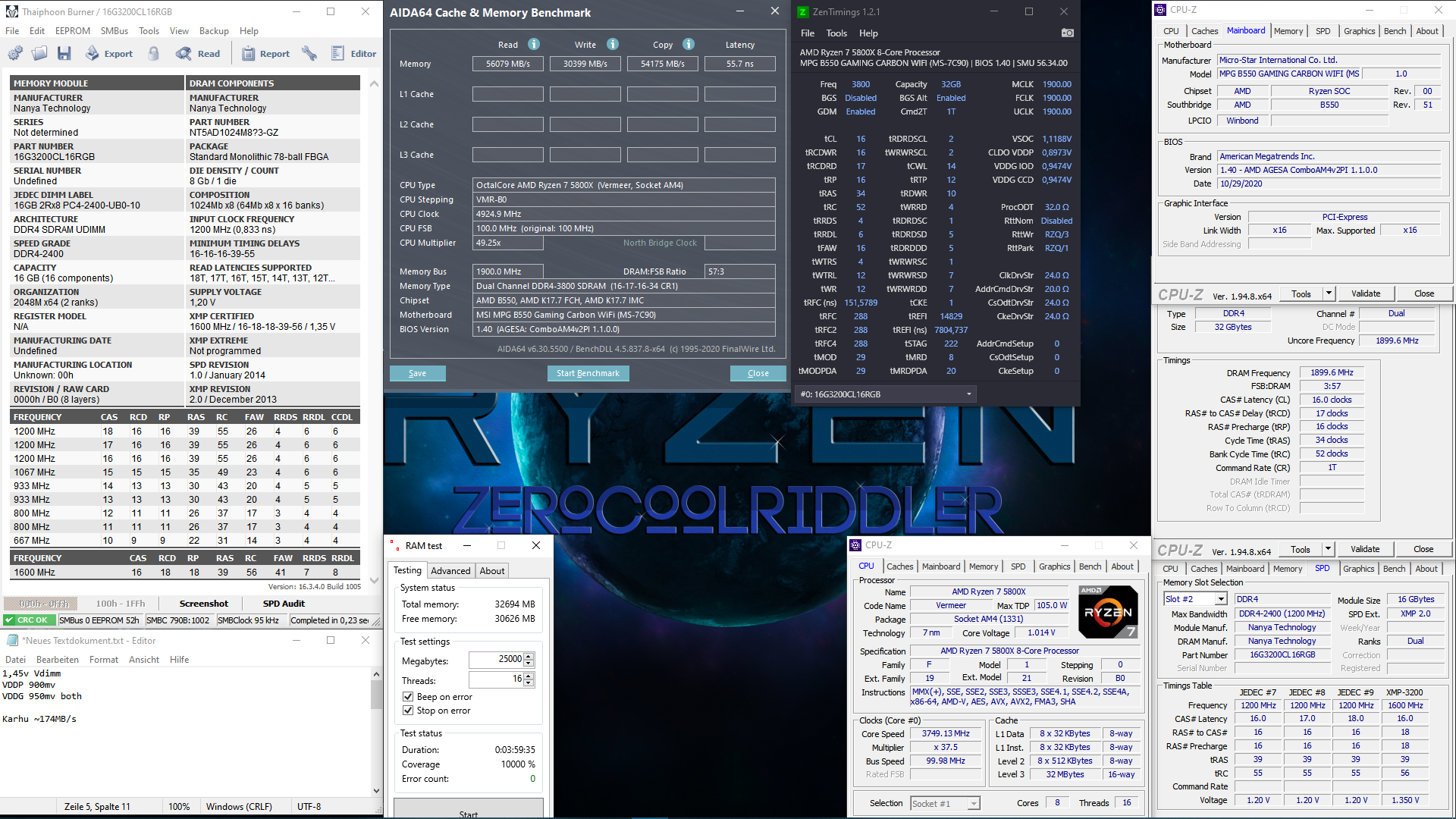Open the camera capture icon in ZenTimings

coord(1067,33)
